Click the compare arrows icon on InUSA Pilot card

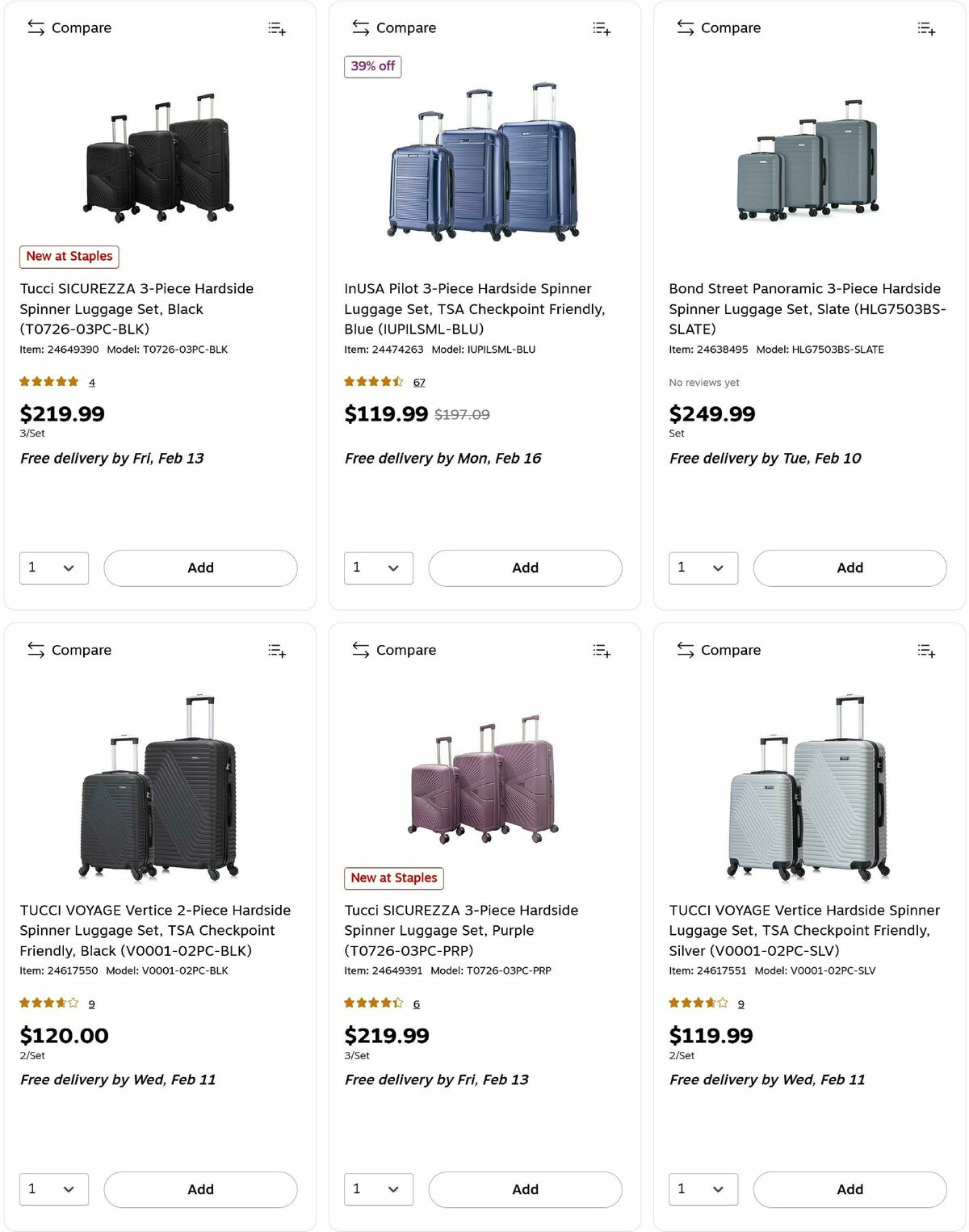(x=360, y=27)
